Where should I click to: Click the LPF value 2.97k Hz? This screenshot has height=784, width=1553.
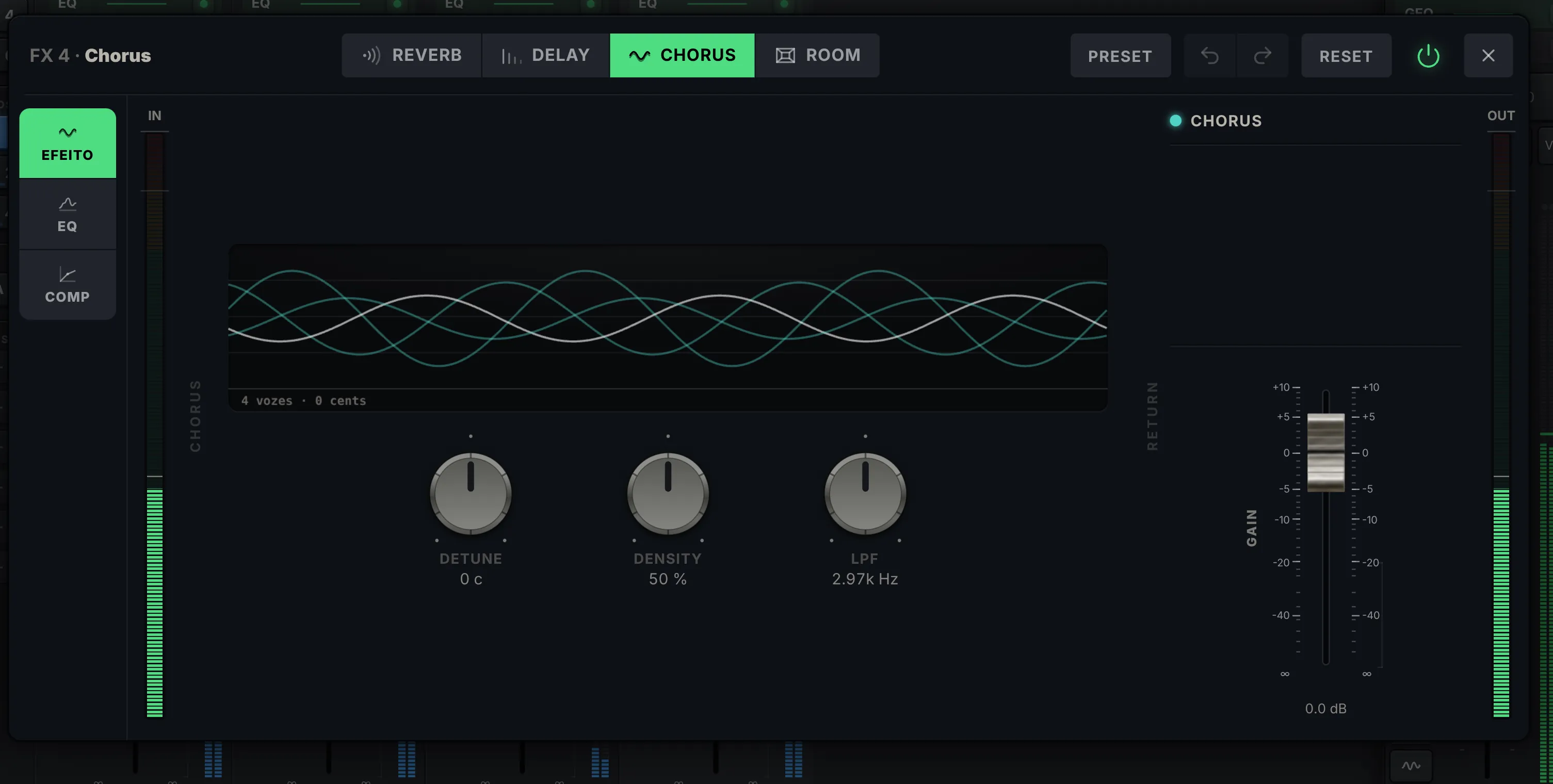(865, 579)
